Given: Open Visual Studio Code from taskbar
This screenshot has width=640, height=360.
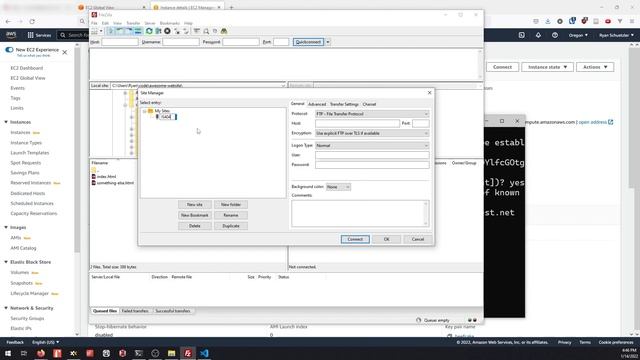Looking at the screenshot, I should (x=204, y=353).
